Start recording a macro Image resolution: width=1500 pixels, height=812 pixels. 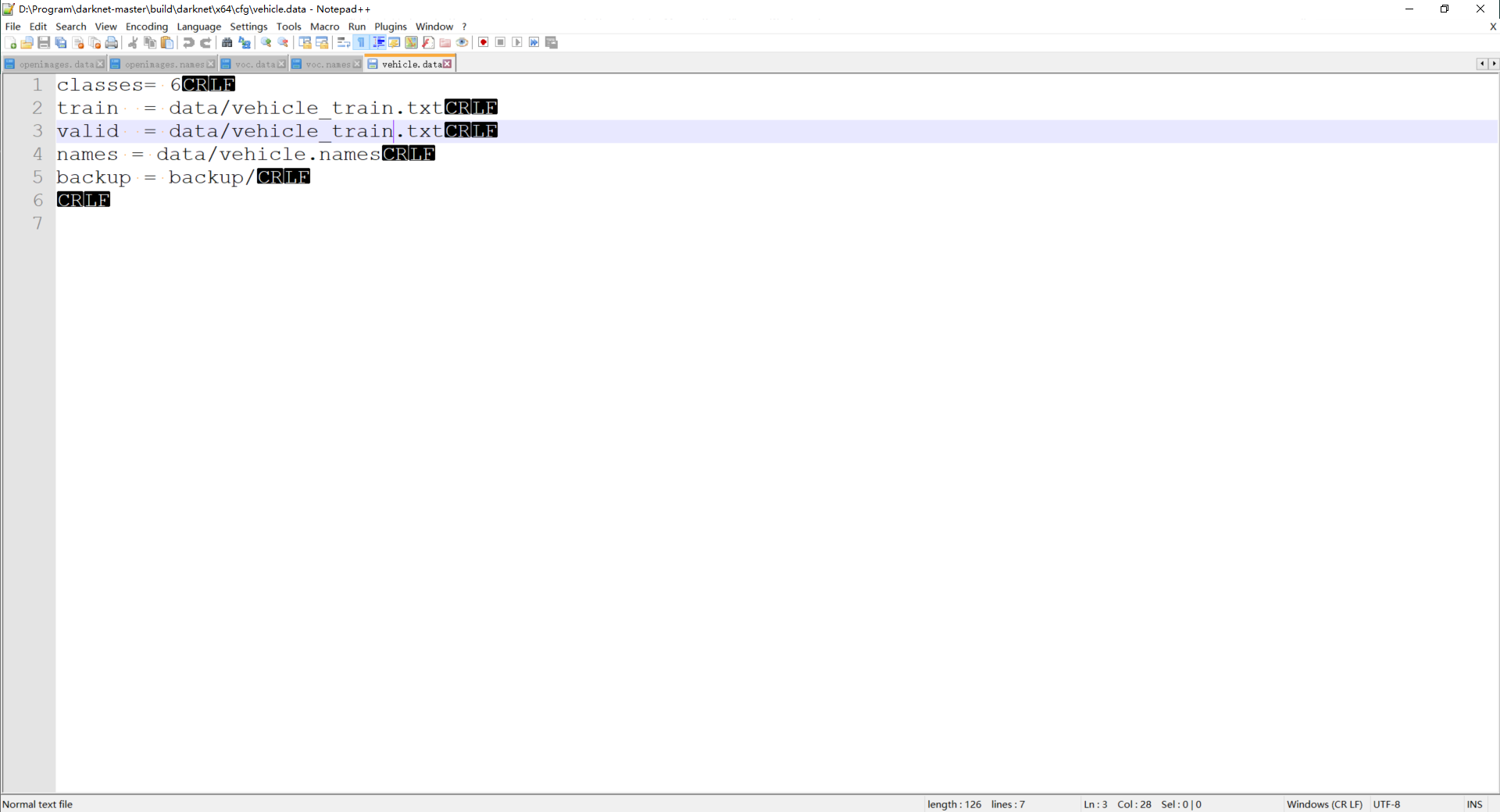pos(484,43)
